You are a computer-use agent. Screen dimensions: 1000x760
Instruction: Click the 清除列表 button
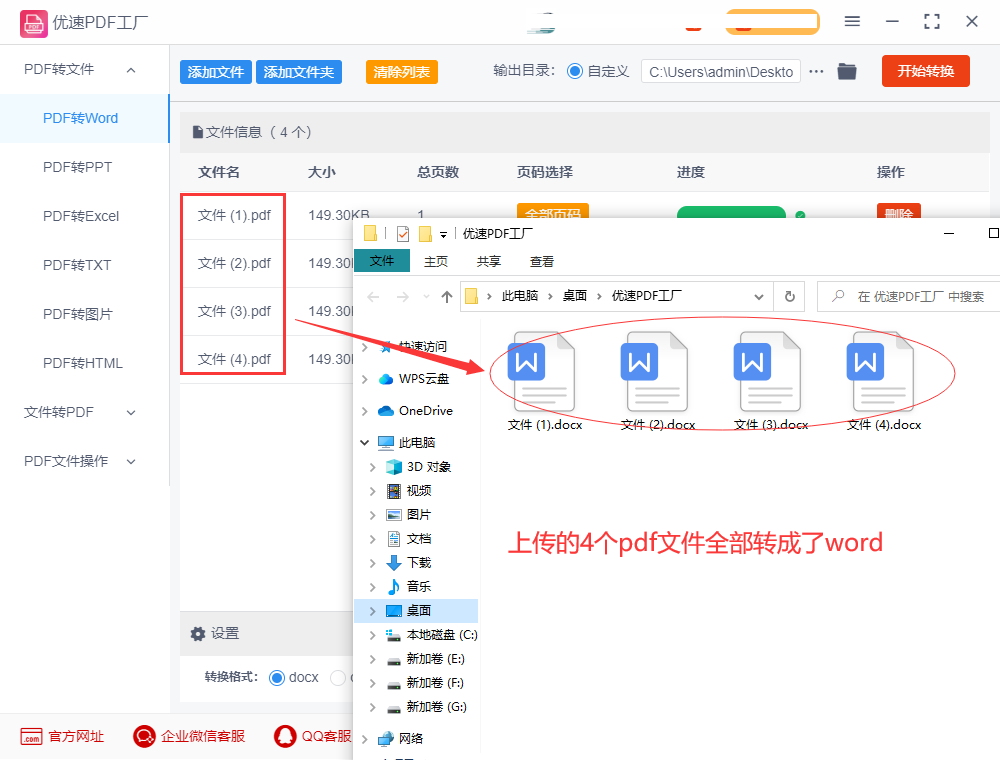(x=402, y=72)
